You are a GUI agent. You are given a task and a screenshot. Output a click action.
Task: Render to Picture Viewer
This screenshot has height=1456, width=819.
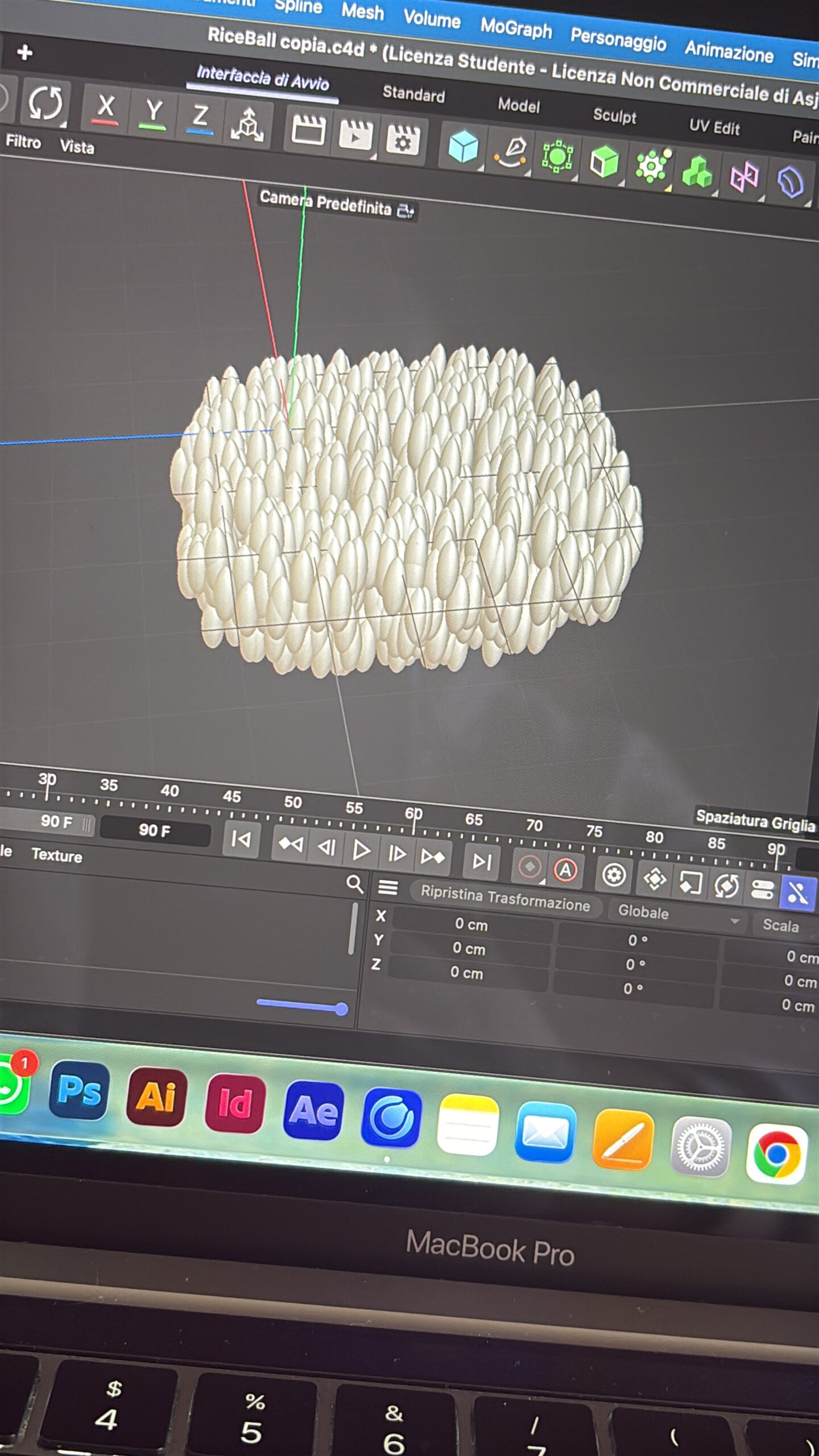(x=355, y=135)
